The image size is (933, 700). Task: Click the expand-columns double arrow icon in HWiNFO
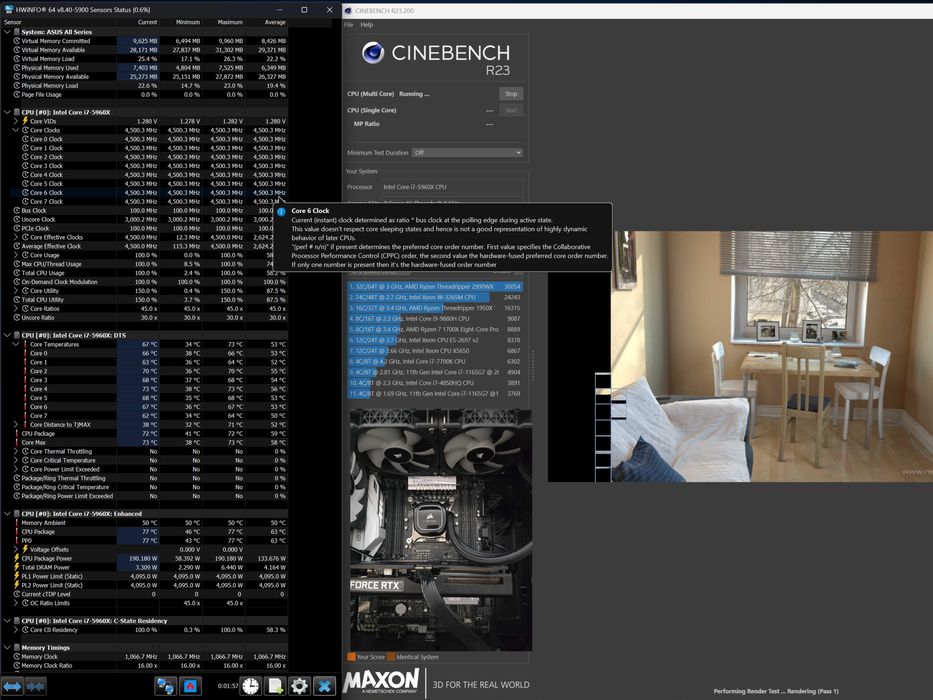coord(12,686)
